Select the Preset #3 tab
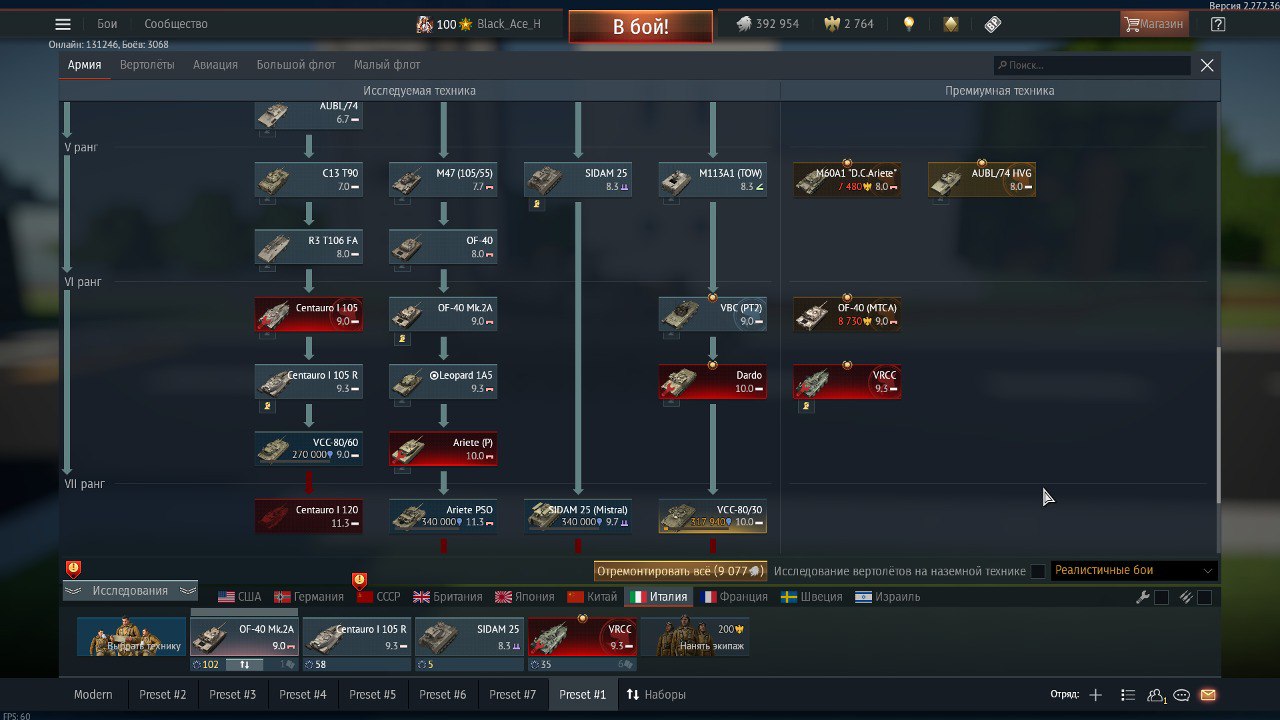The height and width of the screenshot is (720, 1280). [233, 695]
